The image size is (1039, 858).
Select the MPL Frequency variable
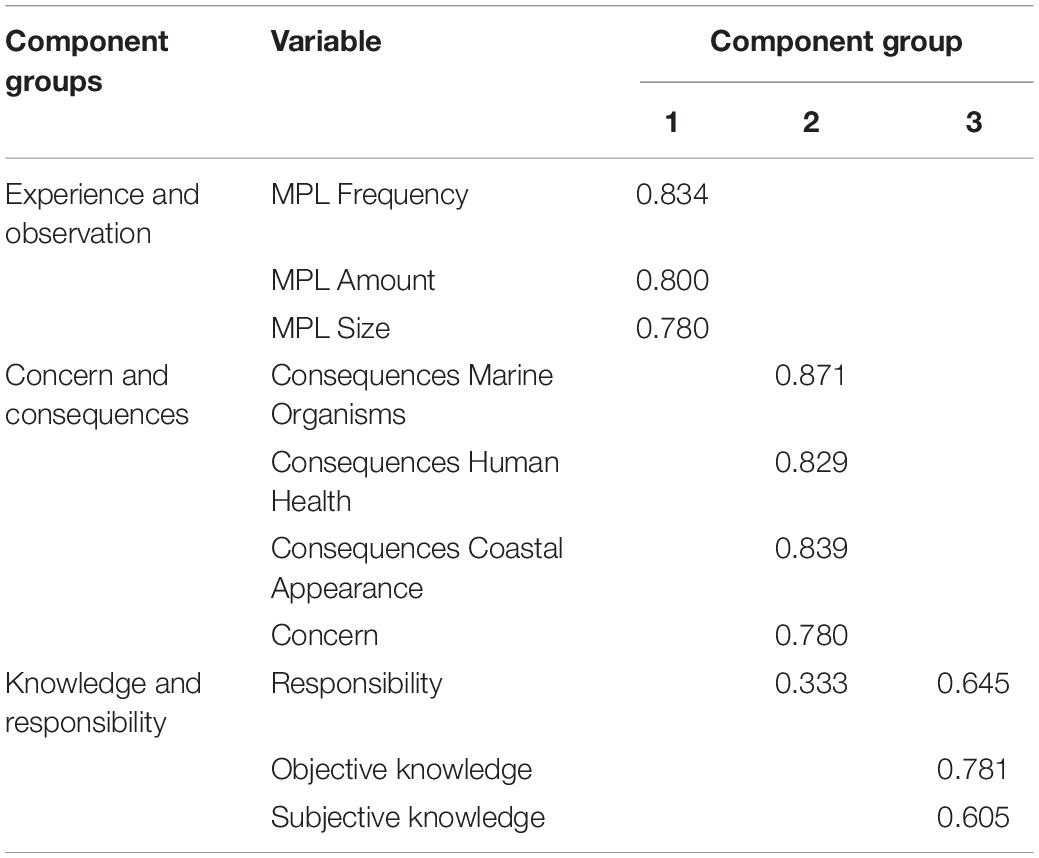pos(370,195)
